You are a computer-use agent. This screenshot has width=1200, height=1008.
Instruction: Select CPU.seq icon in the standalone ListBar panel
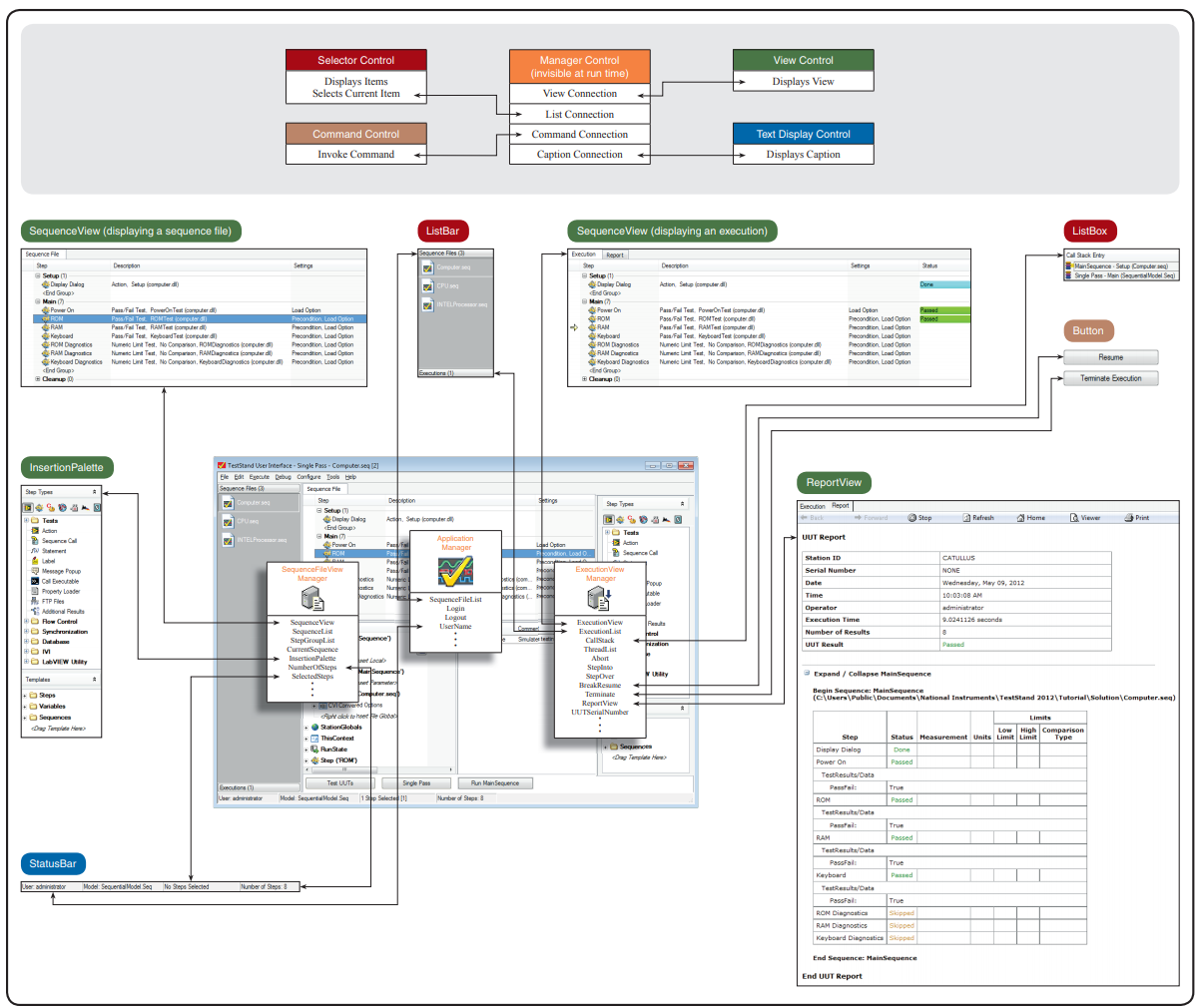[427, 287]
